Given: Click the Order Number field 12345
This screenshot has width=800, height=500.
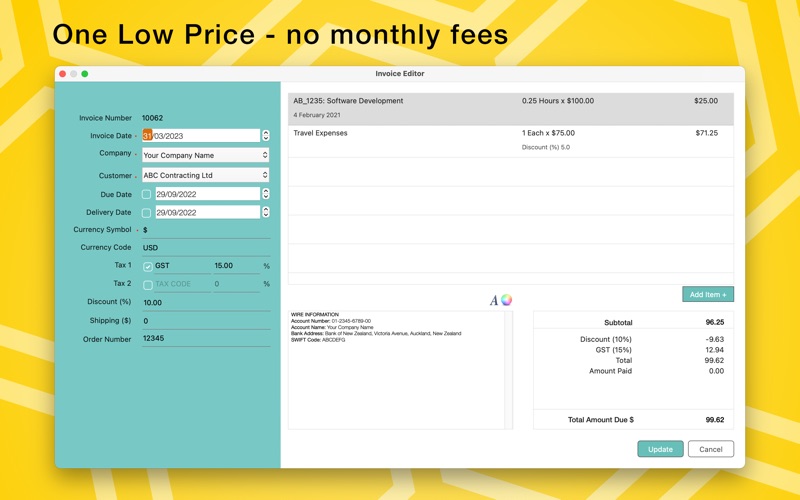Looking at the screenshot, I should pos(206,338).
